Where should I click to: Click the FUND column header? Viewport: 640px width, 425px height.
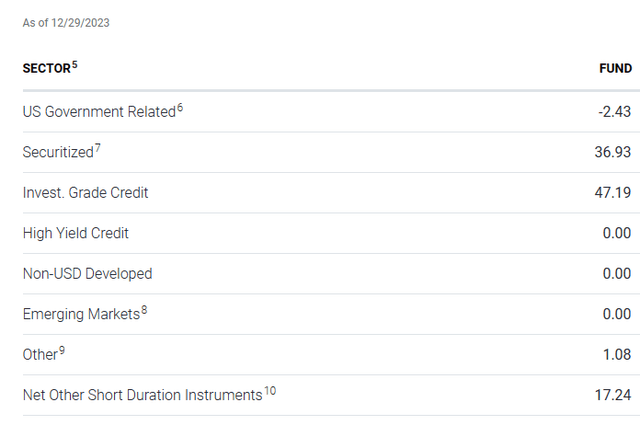tap(615, 69)
